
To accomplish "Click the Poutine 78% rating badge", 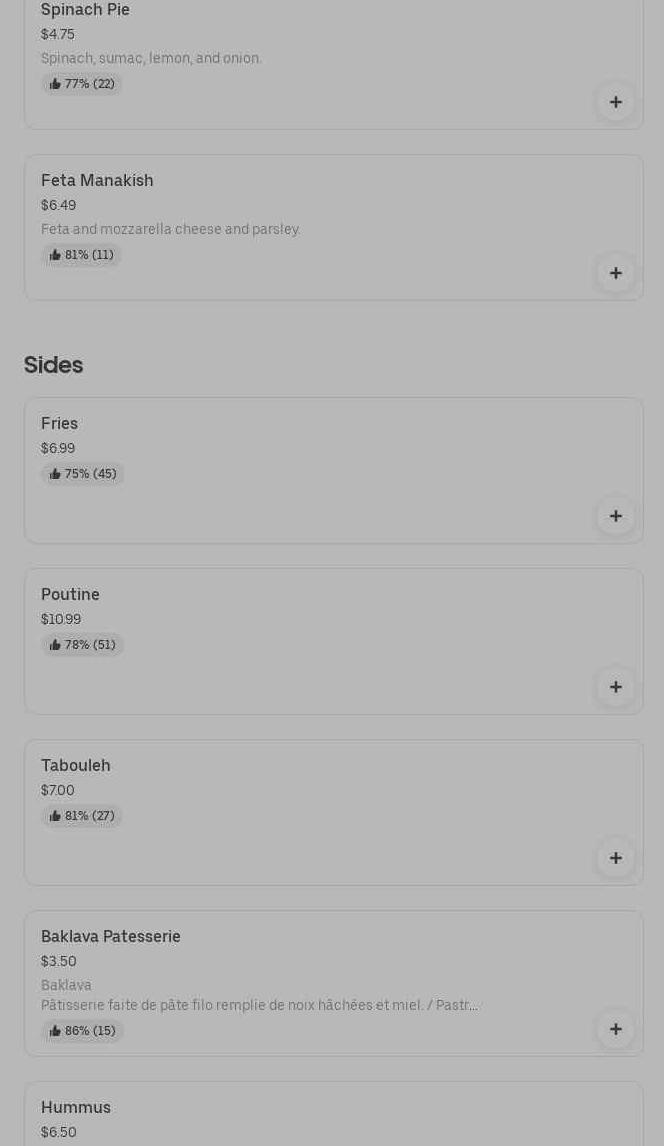I will [82, 645].
